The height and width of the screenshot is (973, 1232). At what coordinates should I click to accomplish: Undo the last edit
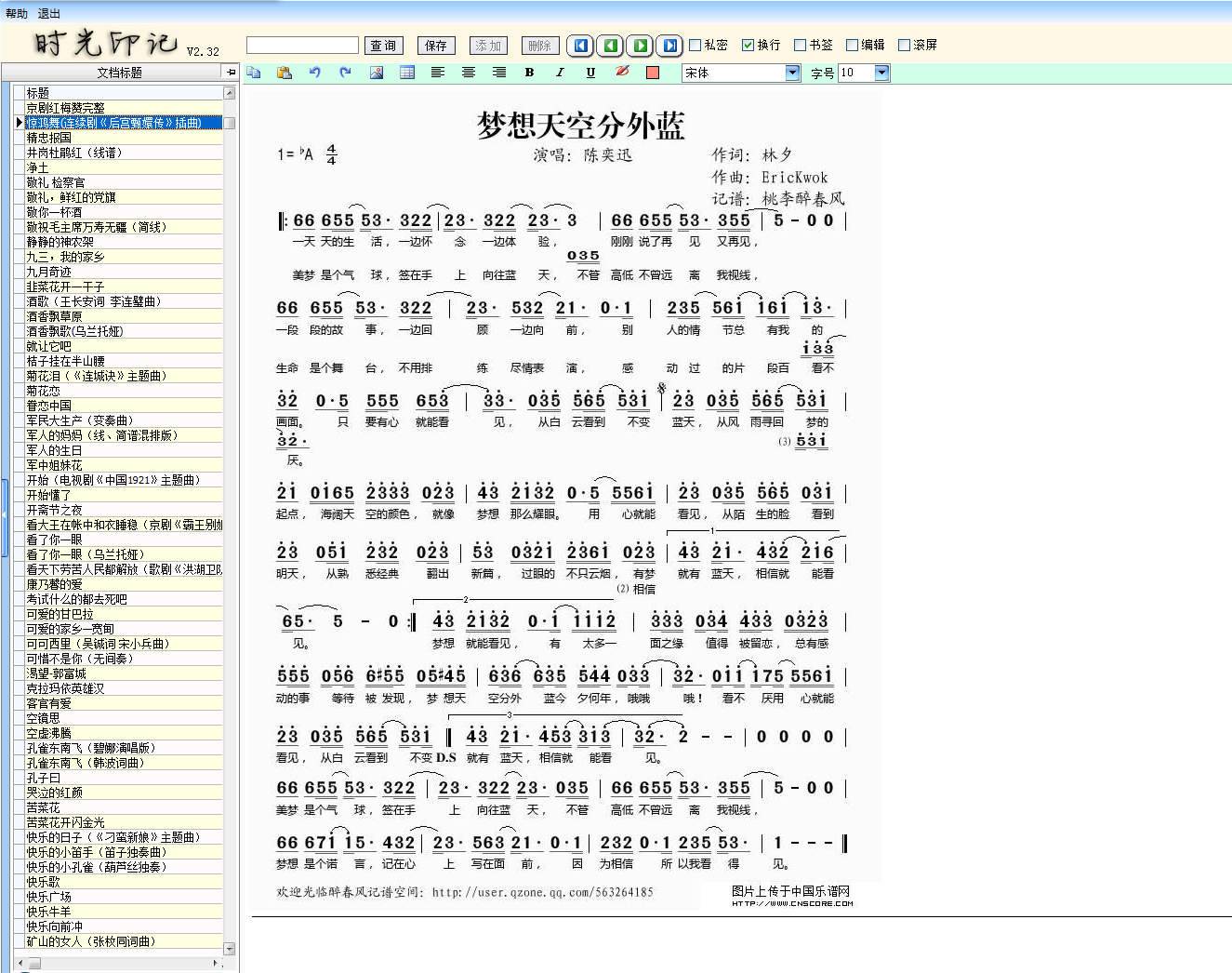click(315, 73)
